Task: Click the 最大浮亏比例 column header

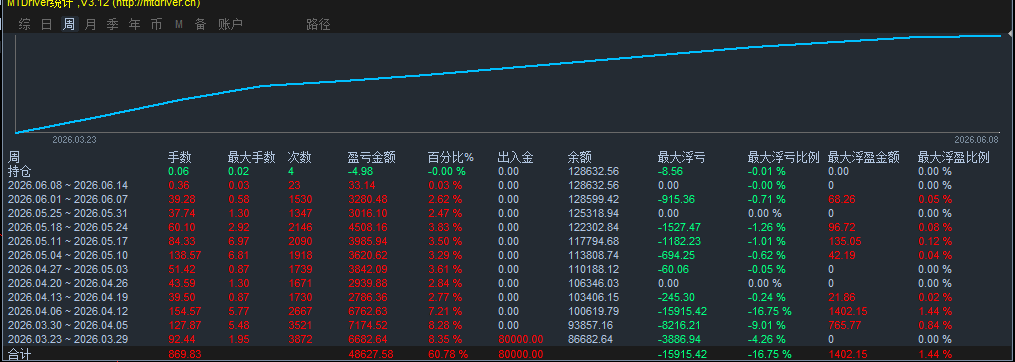Action: (783, 157)
